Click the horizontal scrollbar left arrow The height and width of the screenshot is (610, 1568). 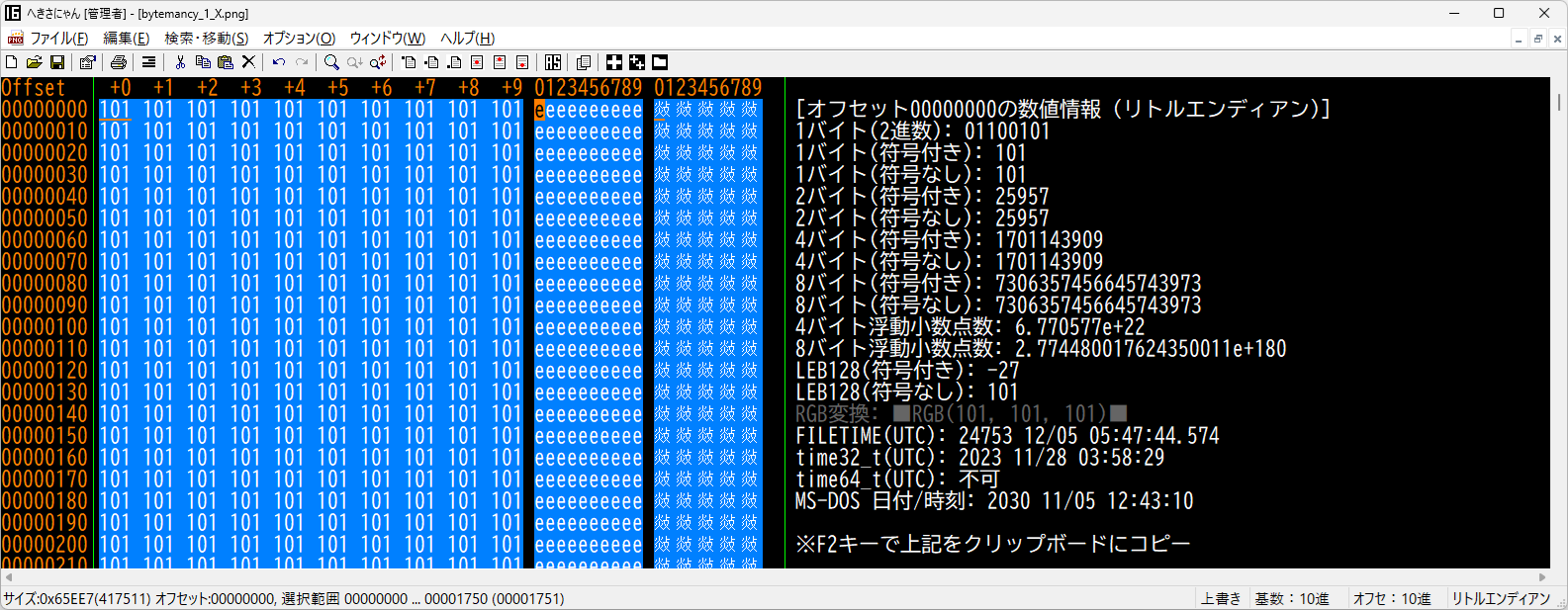8,577
